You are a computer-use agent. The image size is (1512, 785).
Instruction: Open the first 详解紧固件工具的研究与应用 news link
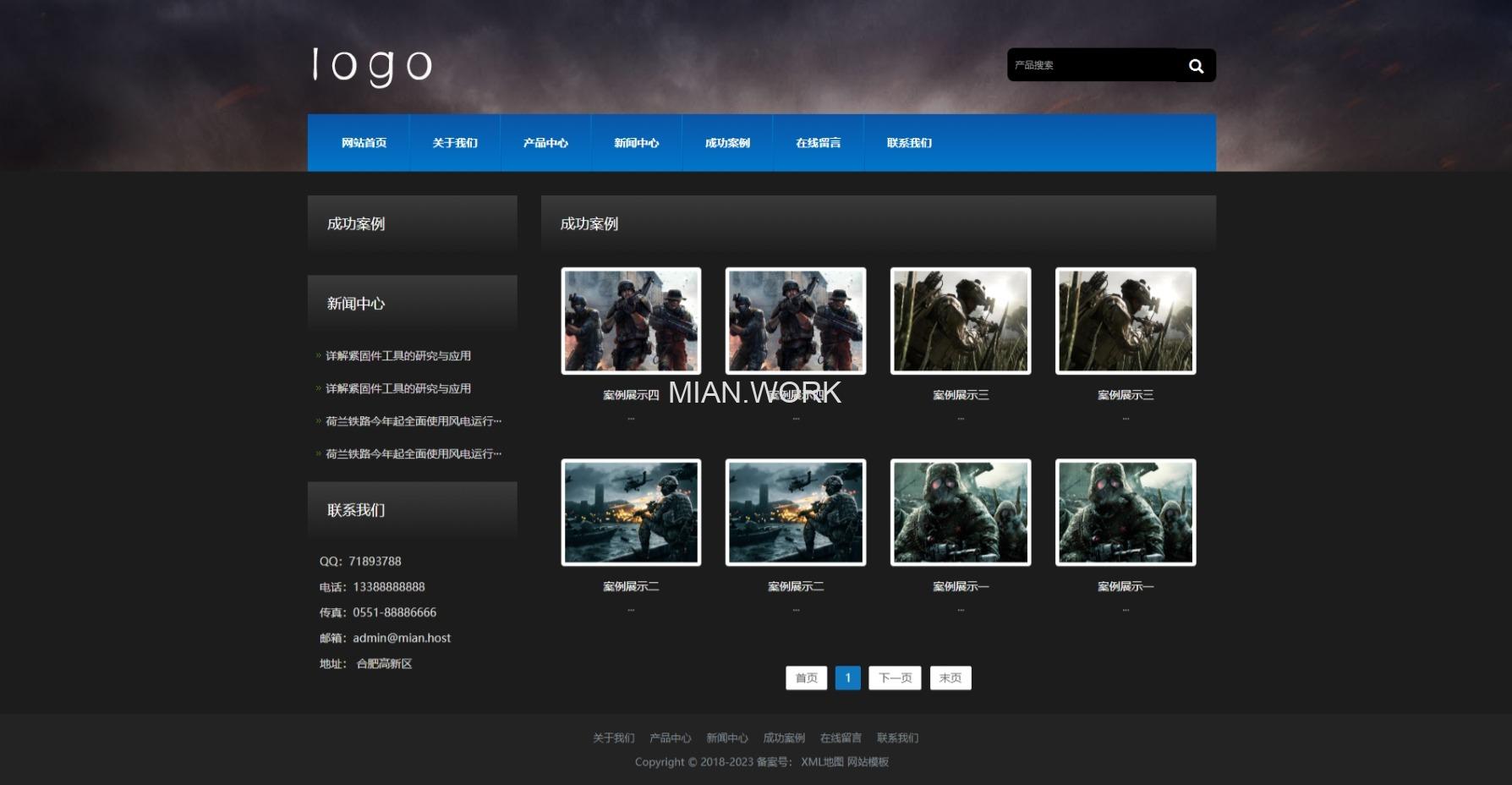point(398,356)
